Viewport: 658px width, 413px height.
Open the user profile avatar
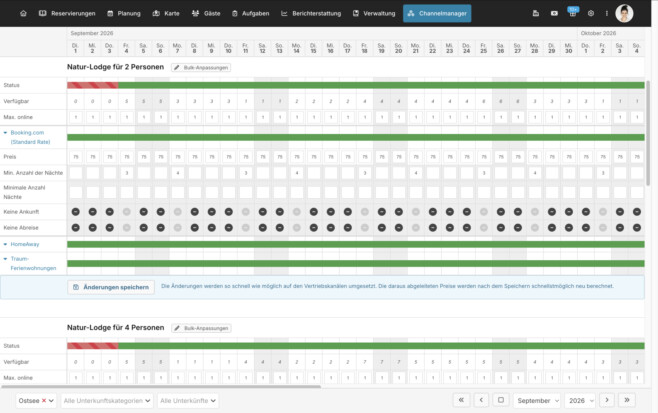[624, 13]
